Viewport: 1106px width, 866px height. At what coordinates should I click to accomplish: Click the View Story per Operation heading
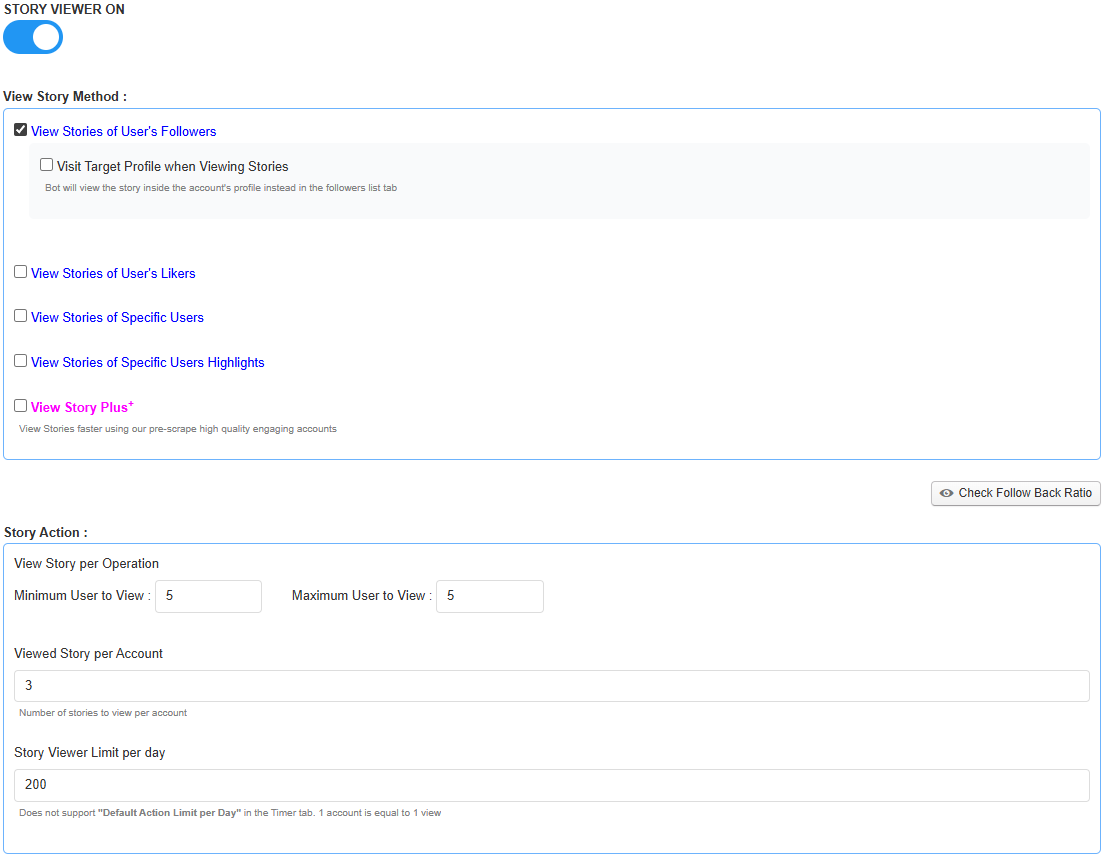[x=86, y=564]
